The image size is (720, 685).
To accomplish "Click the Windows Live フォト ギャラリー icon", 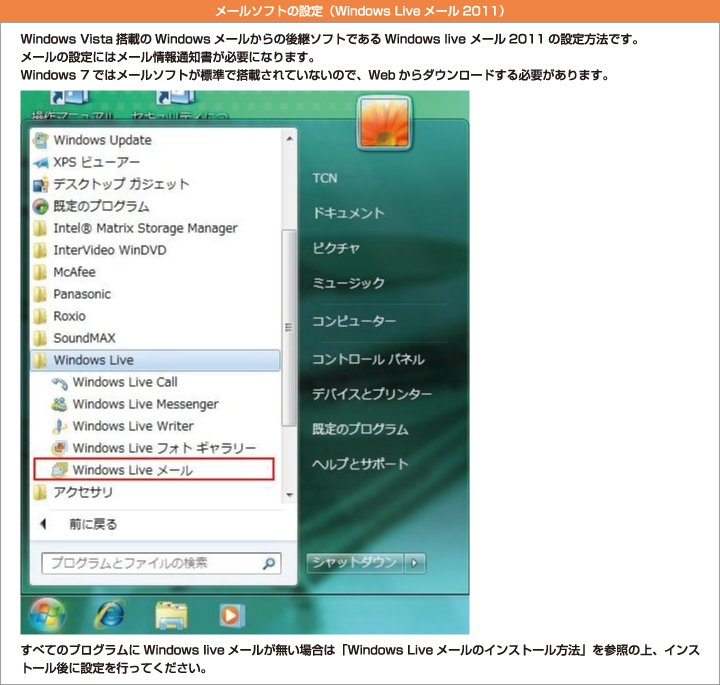I will 59,448.
